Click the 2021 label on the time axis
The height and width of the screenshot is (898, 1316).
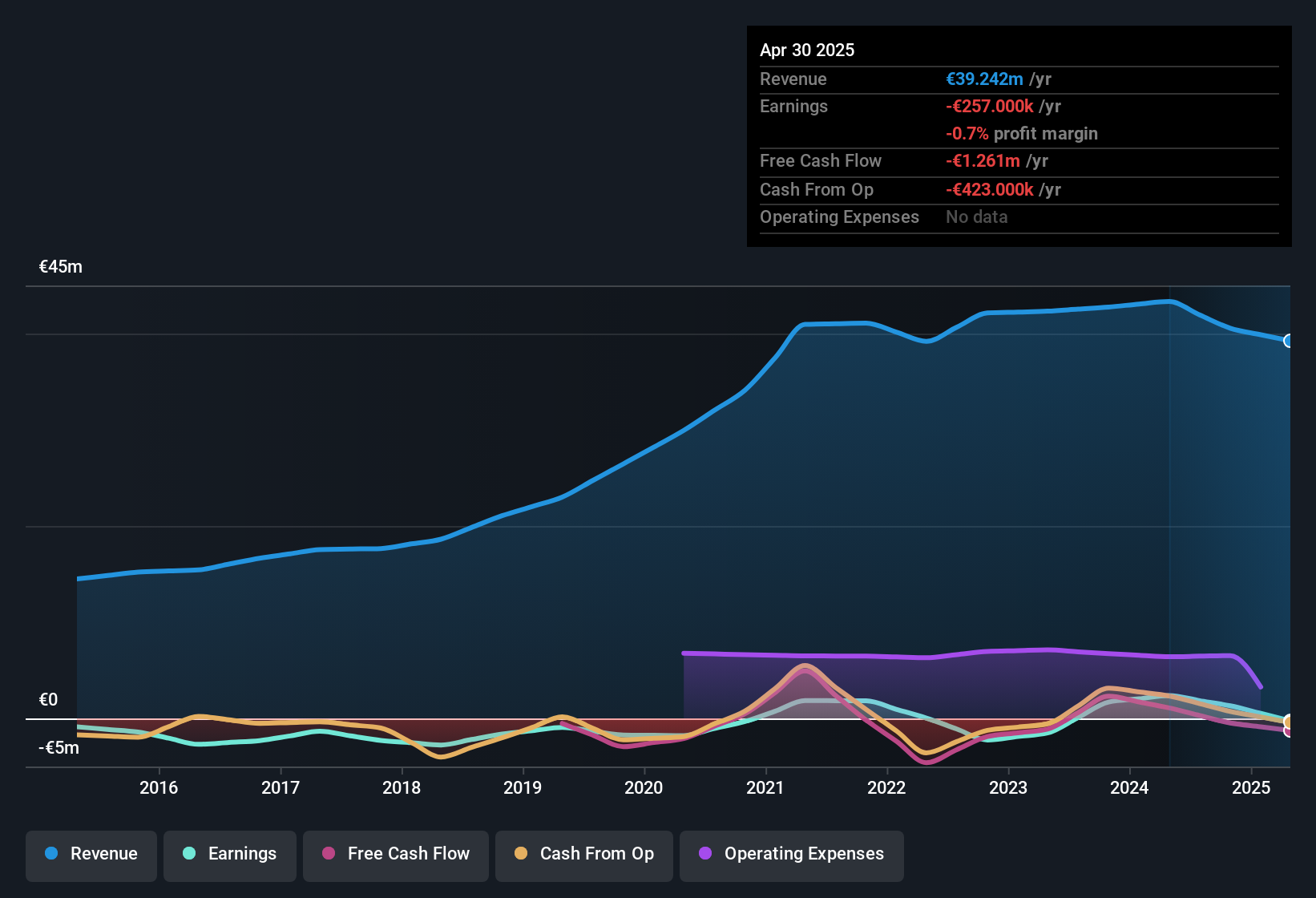coord(766,788)
